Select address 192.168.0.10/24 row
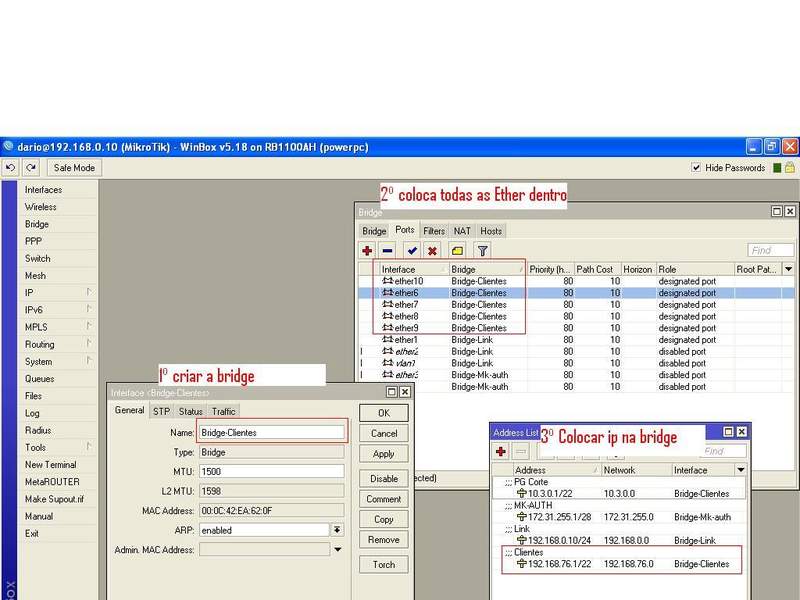The height and width of the screenshot is (600, 800). (x=619, y=541)
